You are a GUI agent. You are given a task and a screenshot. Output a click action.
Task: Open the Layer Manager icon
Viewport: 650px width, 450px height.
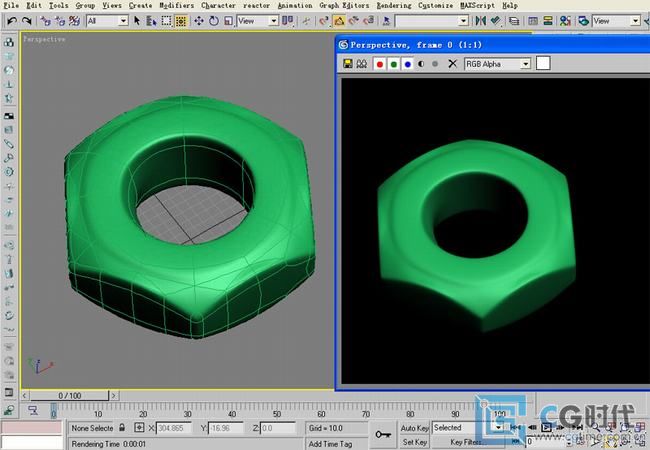click(514, 21)
